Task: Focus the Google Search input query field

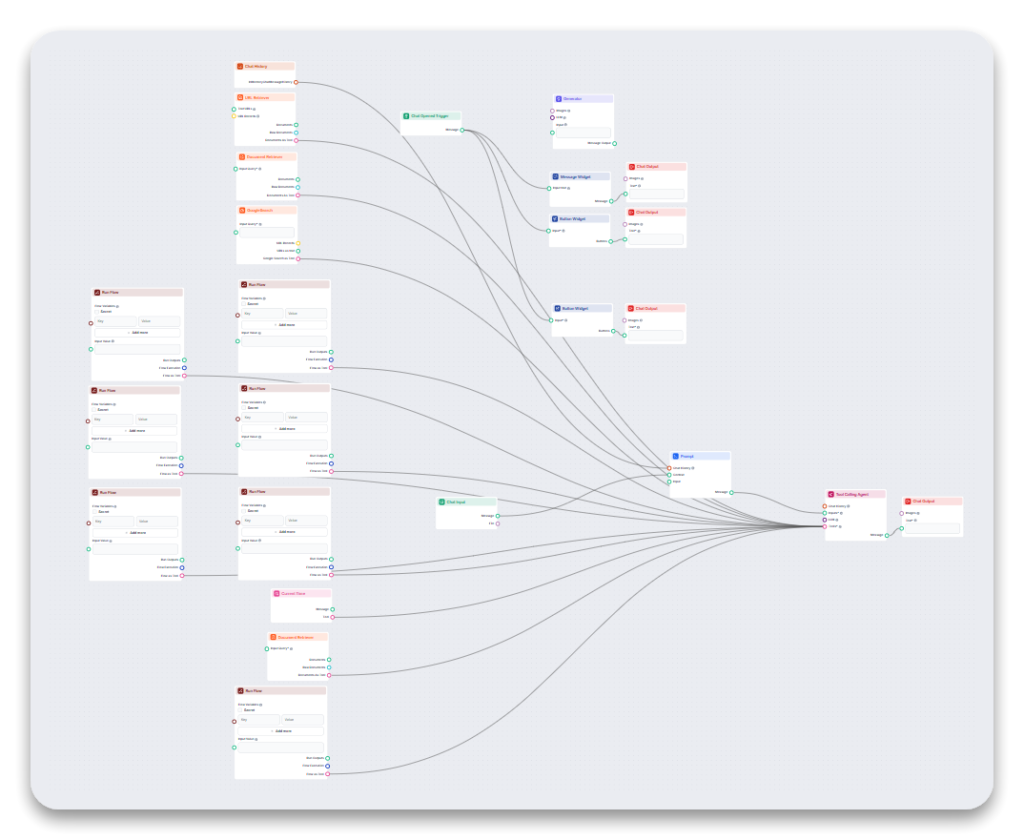Action: coord(267,232)
